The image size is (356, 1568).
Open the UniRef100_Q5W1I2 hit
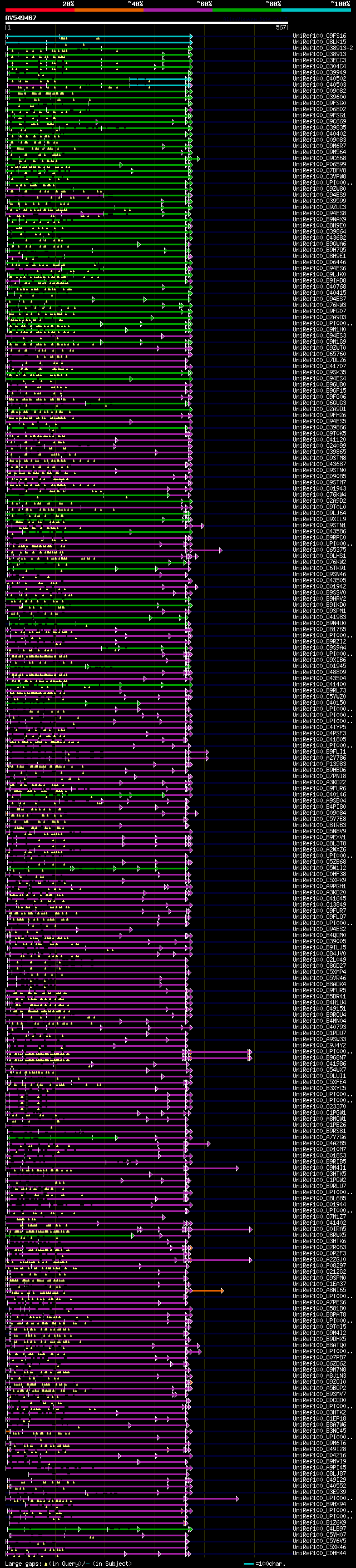point(319,868)
